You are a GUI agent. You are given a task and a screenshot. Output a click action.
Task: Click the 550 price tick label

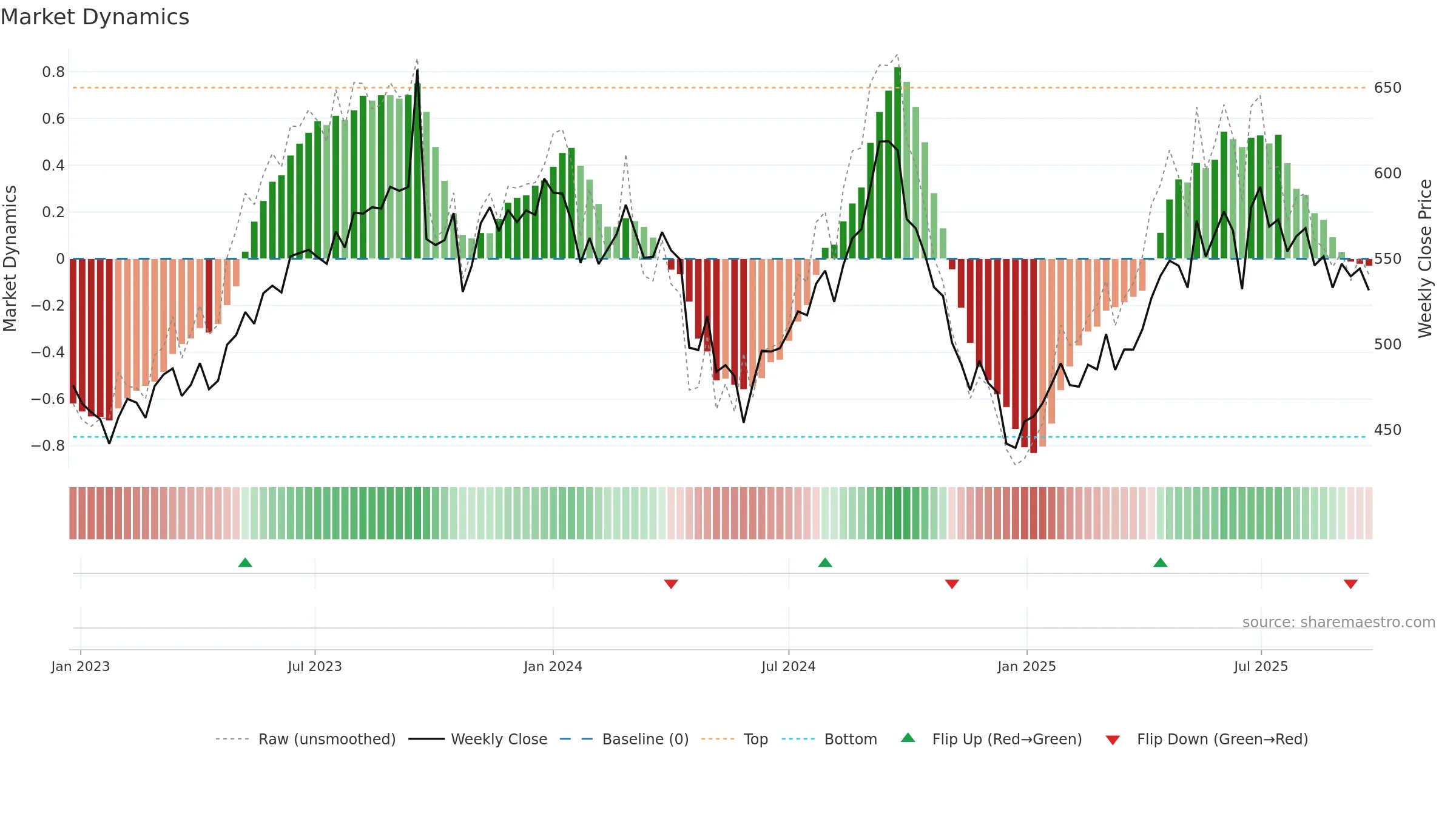[1388, 259]
